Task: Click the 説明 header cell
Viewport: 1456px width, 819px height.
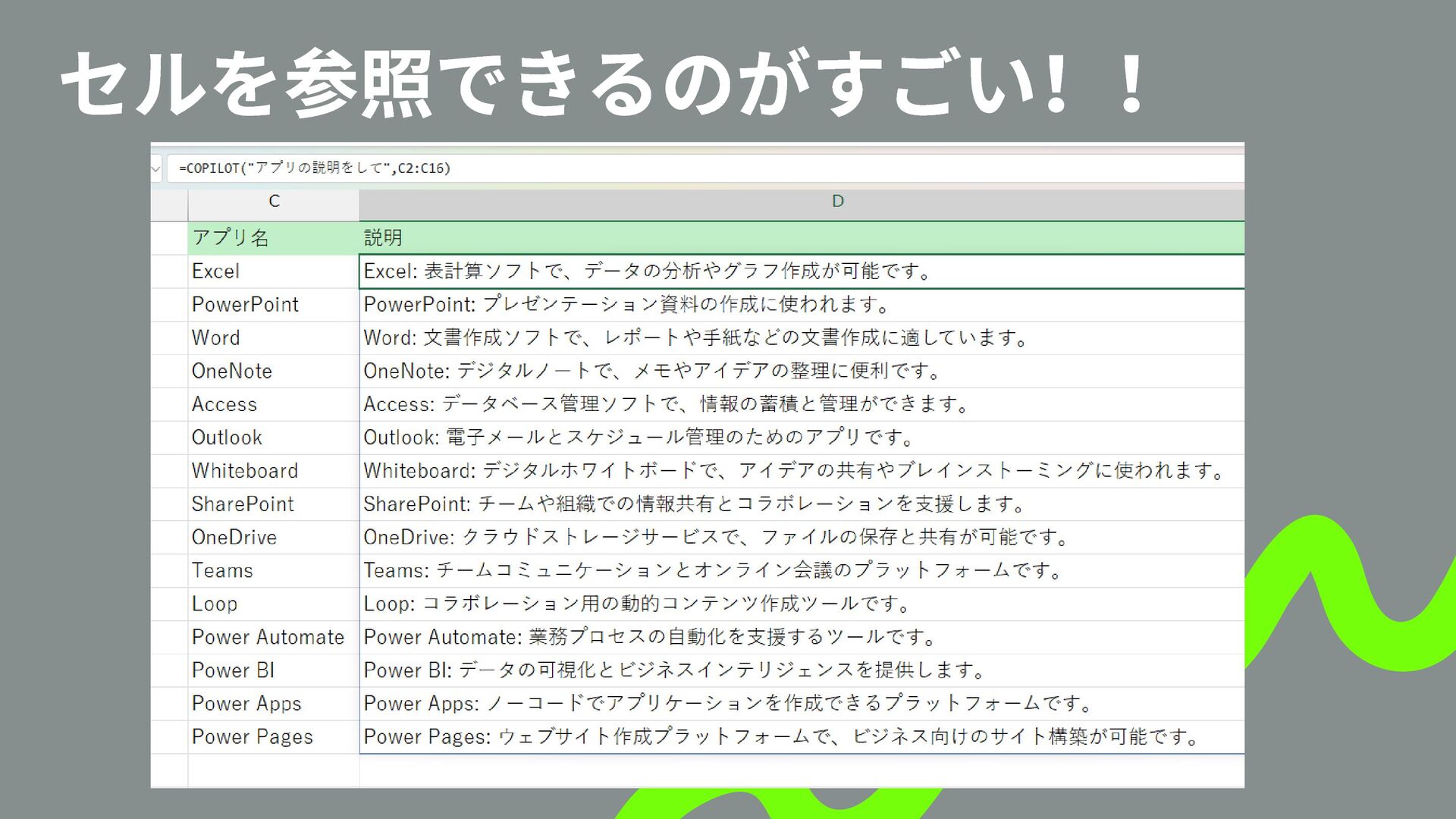Action: click(x=383, y=238)
